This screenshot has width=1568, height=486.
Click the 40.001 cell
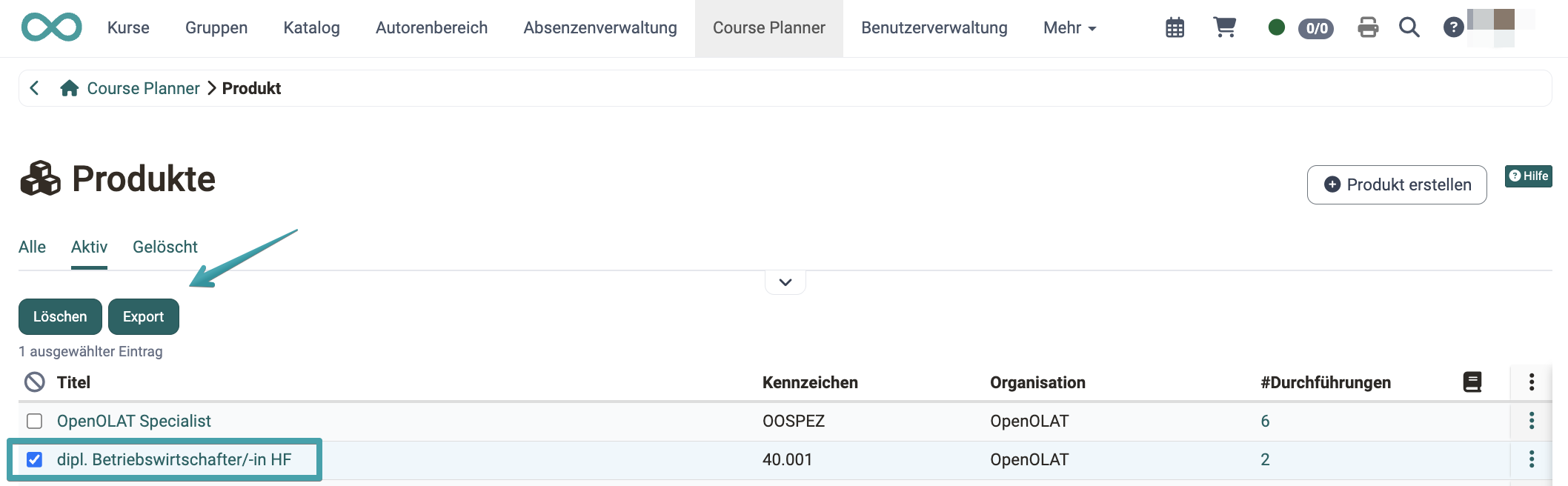[787, 459]
